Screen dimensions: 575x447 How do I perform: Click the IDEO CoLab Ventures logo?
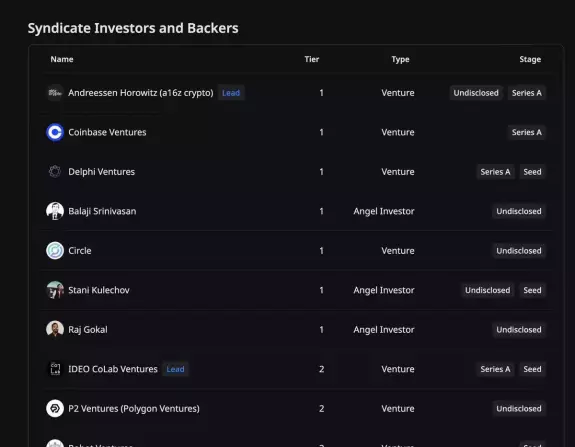point(55,369)
